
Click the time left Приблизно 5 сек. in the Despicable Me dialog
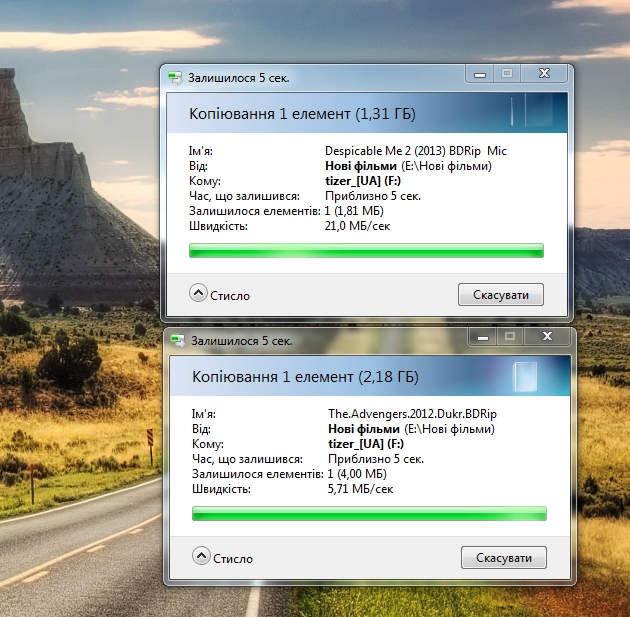click(373, 196)
